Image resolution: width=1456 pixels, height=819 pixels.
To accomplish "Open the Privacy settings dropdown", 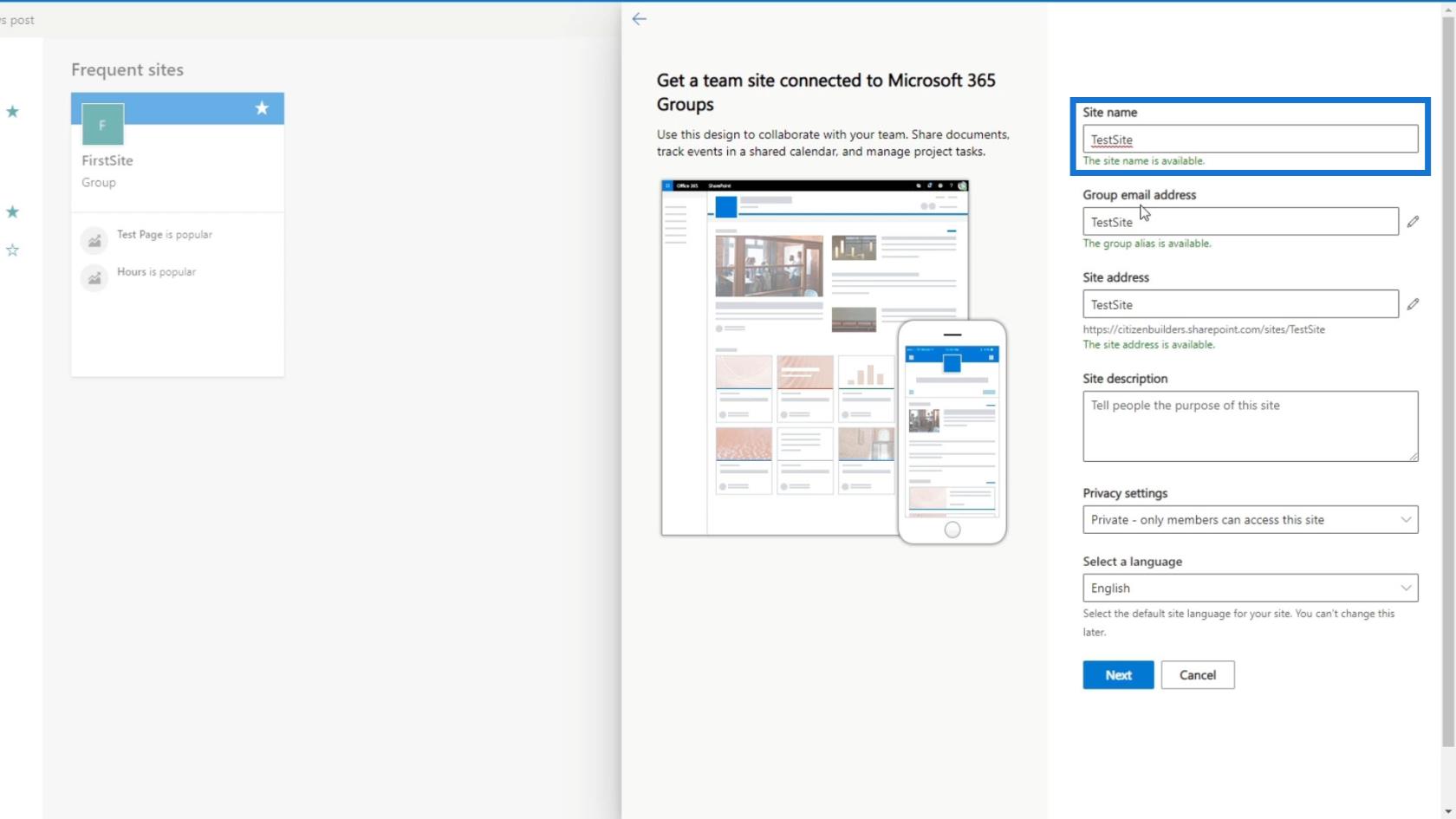I will [x=1250, y=520].
